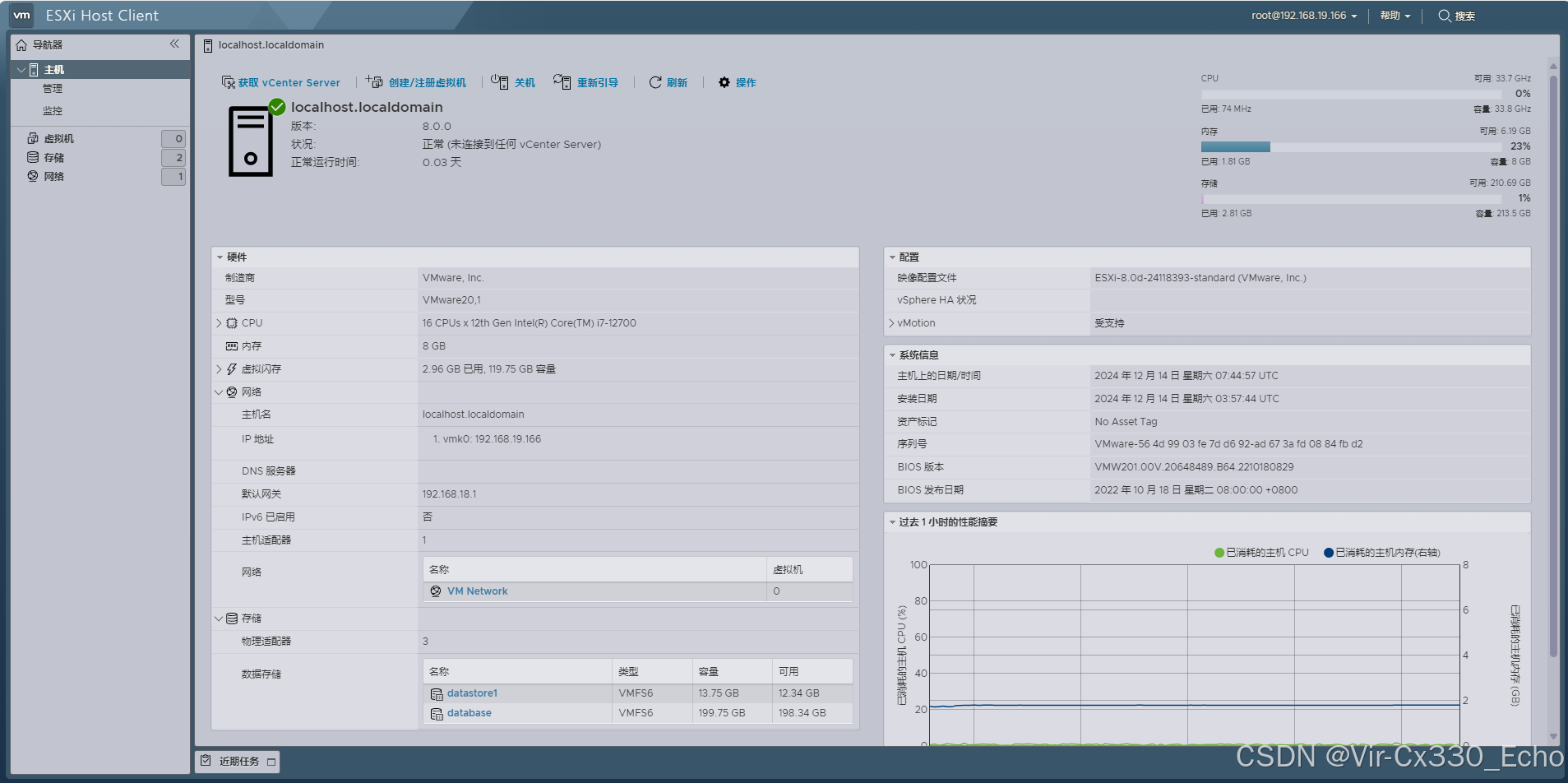Click the 重新引导 reboot icon
Screen dimensions: 1568x783
tap(562, 81)
